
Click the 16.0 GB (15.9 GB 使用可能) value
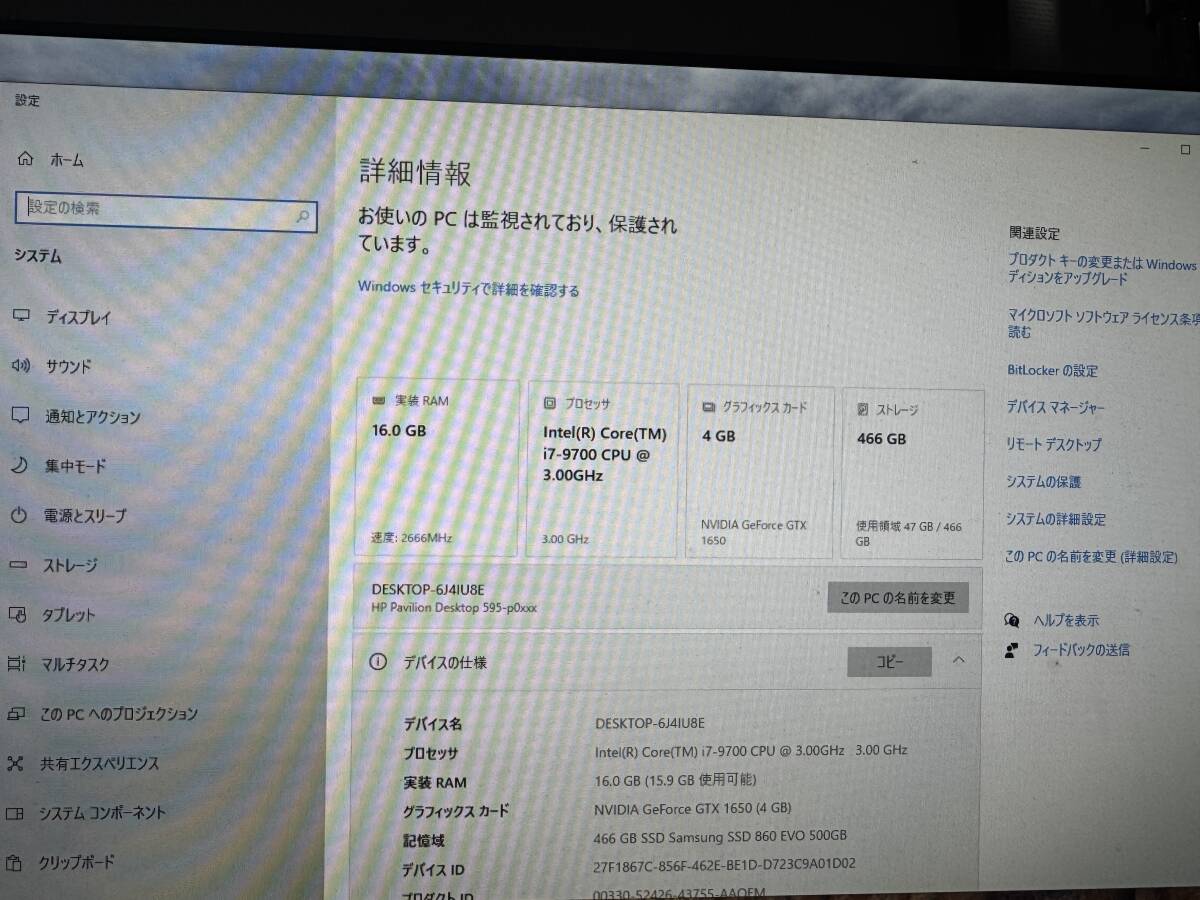(675, 779)
